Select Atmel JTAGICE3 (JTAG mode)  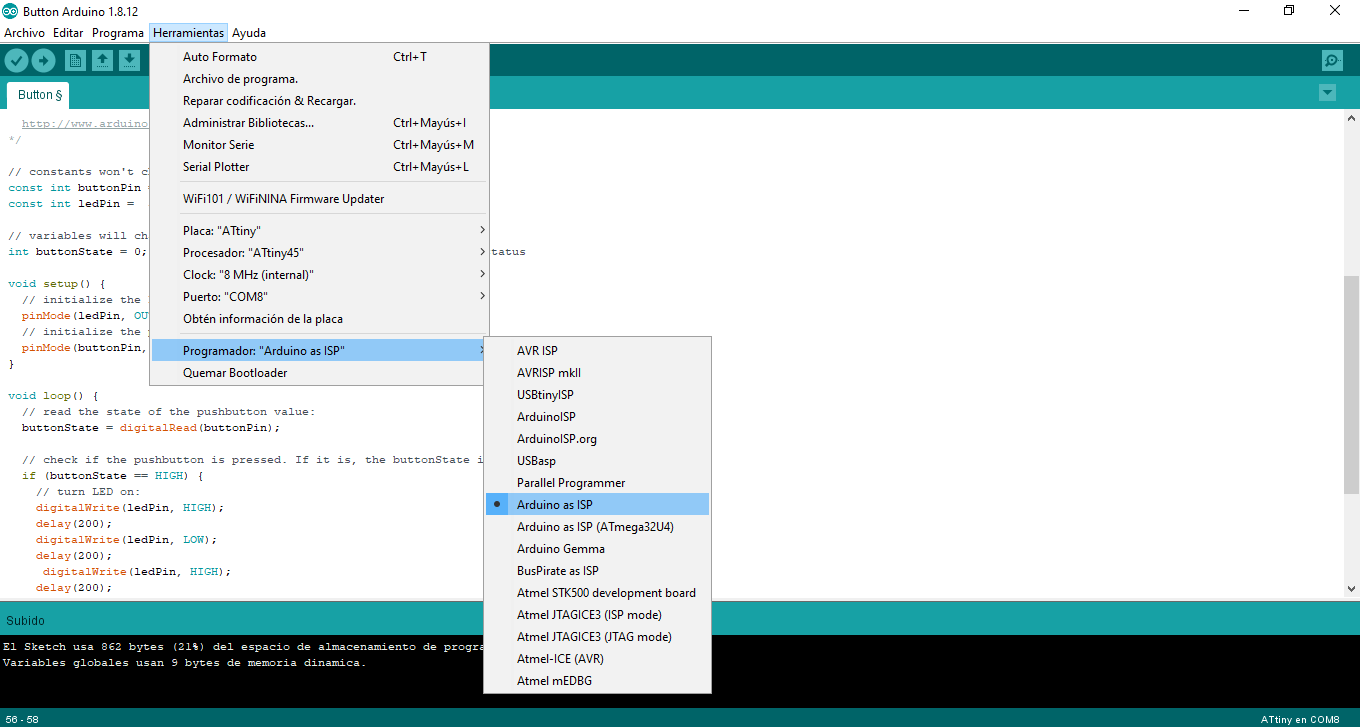597,637
